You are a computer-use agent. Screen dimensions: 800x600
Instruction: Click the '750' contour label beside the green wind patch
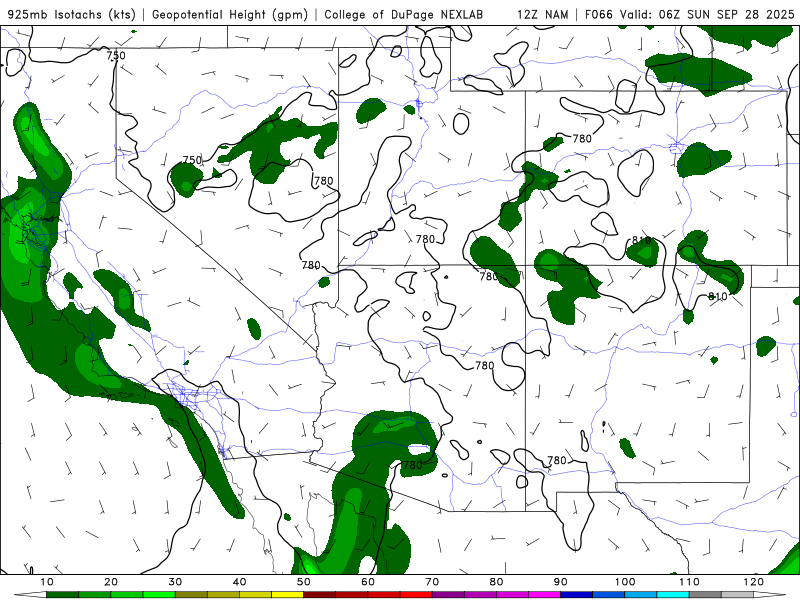point(192,160)
